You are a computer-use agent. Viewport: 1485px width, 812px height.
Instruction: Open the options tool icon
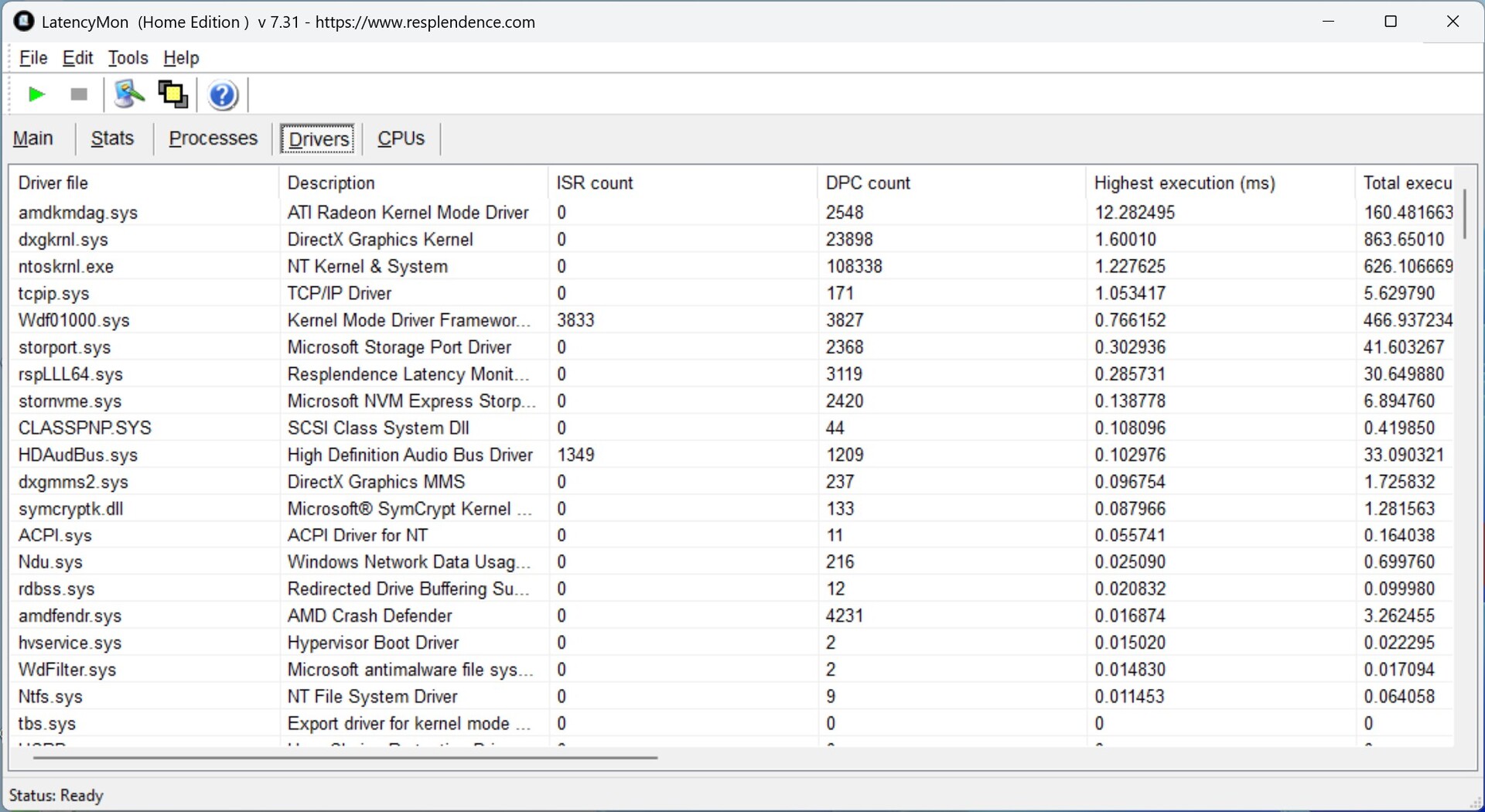click(128, 94)
